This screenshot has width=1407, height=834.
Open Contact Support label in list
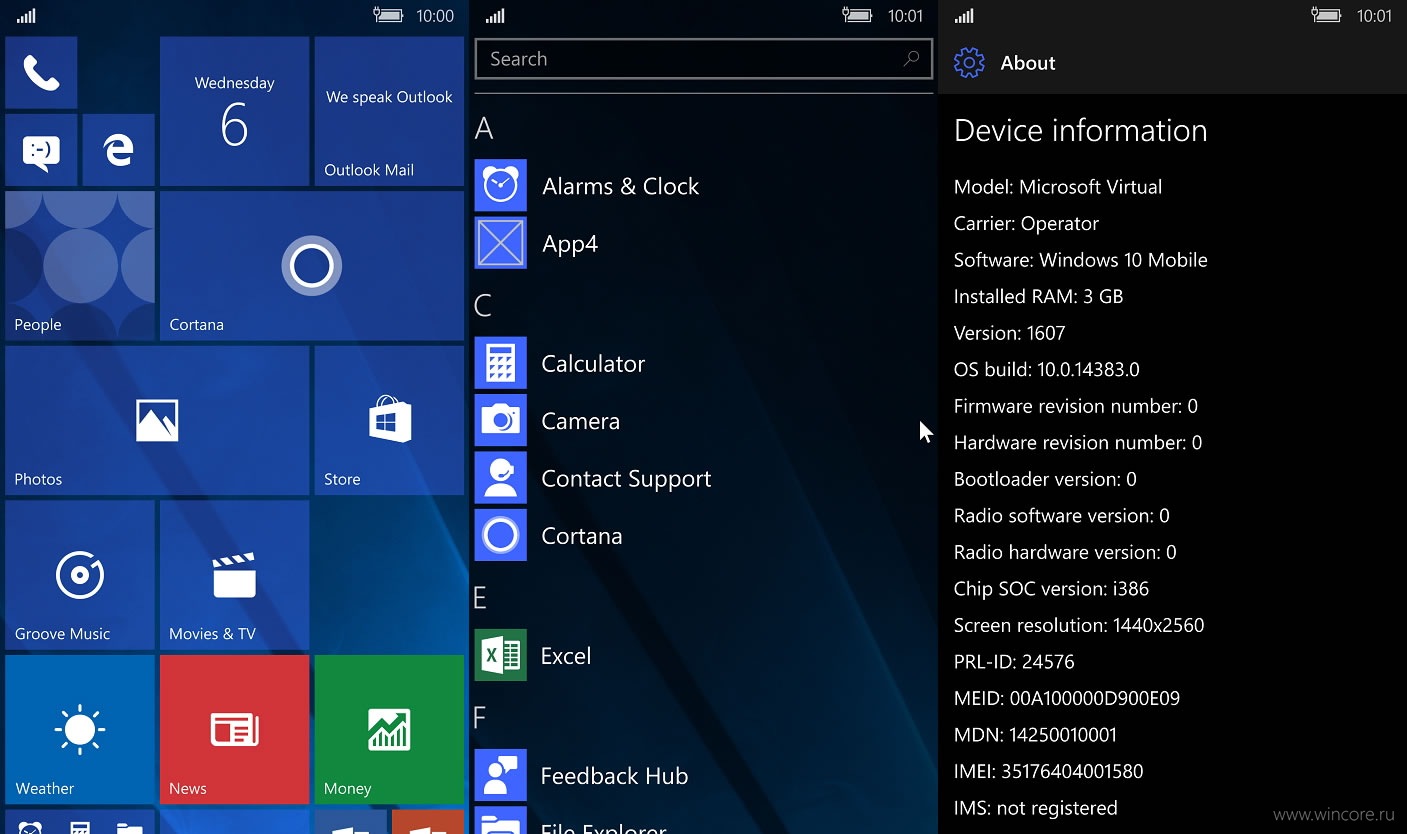coord(626,479)
